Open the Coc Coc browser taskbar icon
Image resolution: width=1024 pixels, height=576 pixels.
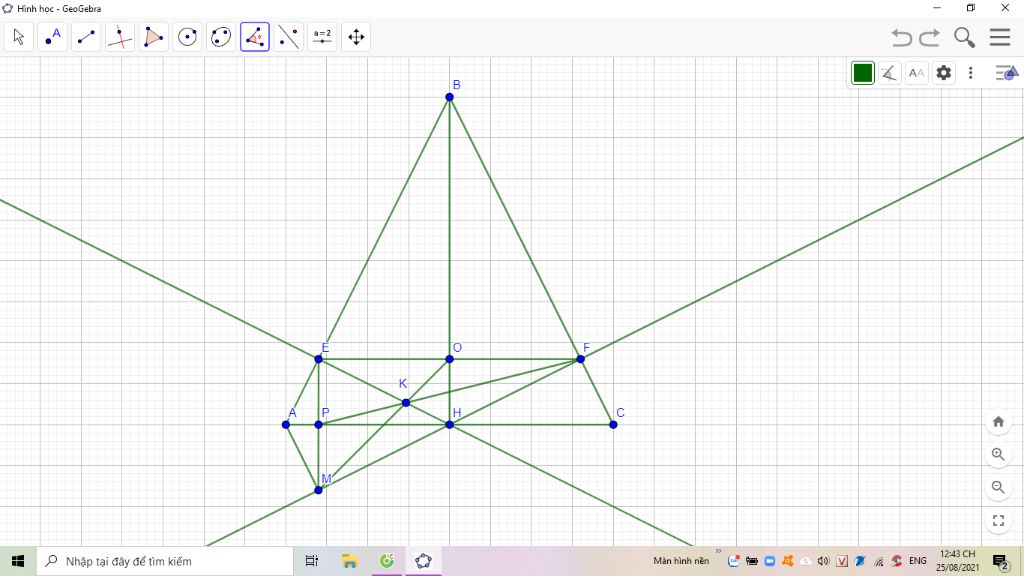[x=387, y=561]
